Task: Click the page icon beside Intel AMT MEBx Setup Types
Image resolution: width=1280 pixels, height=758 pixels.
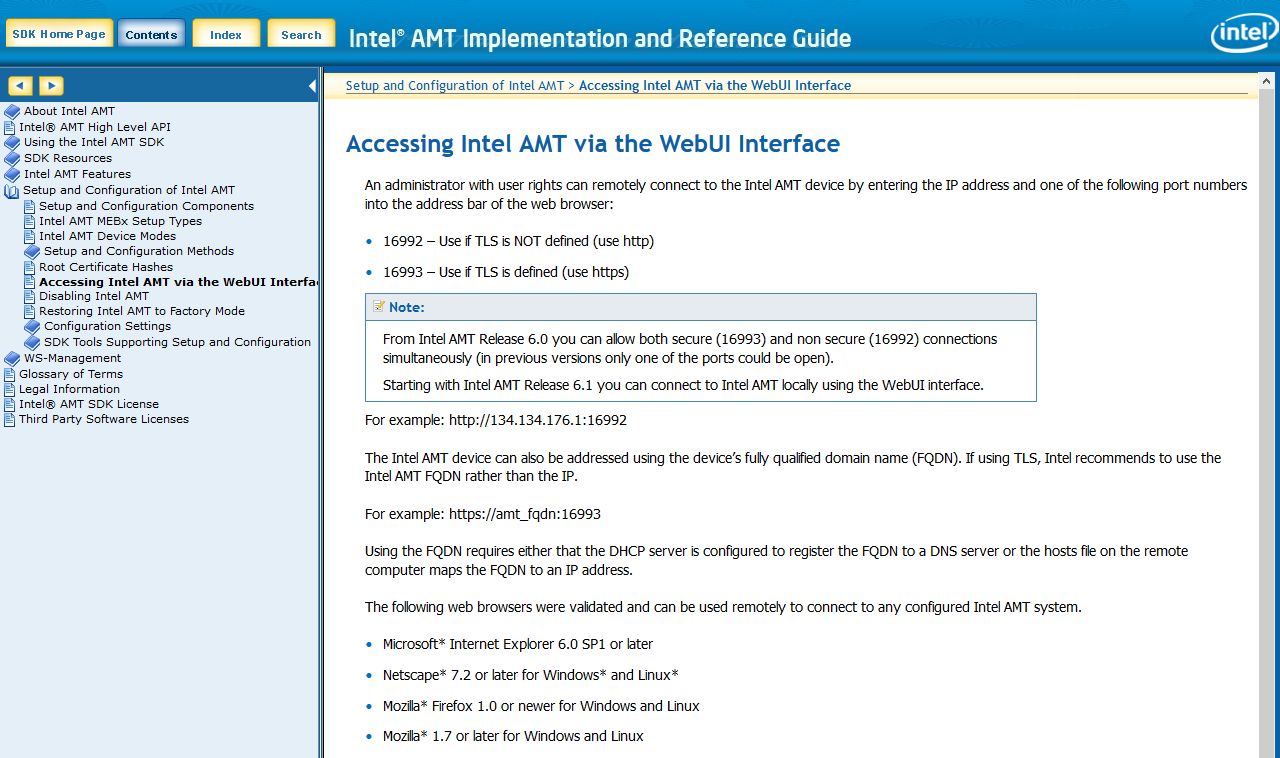Action: [30, 221]
